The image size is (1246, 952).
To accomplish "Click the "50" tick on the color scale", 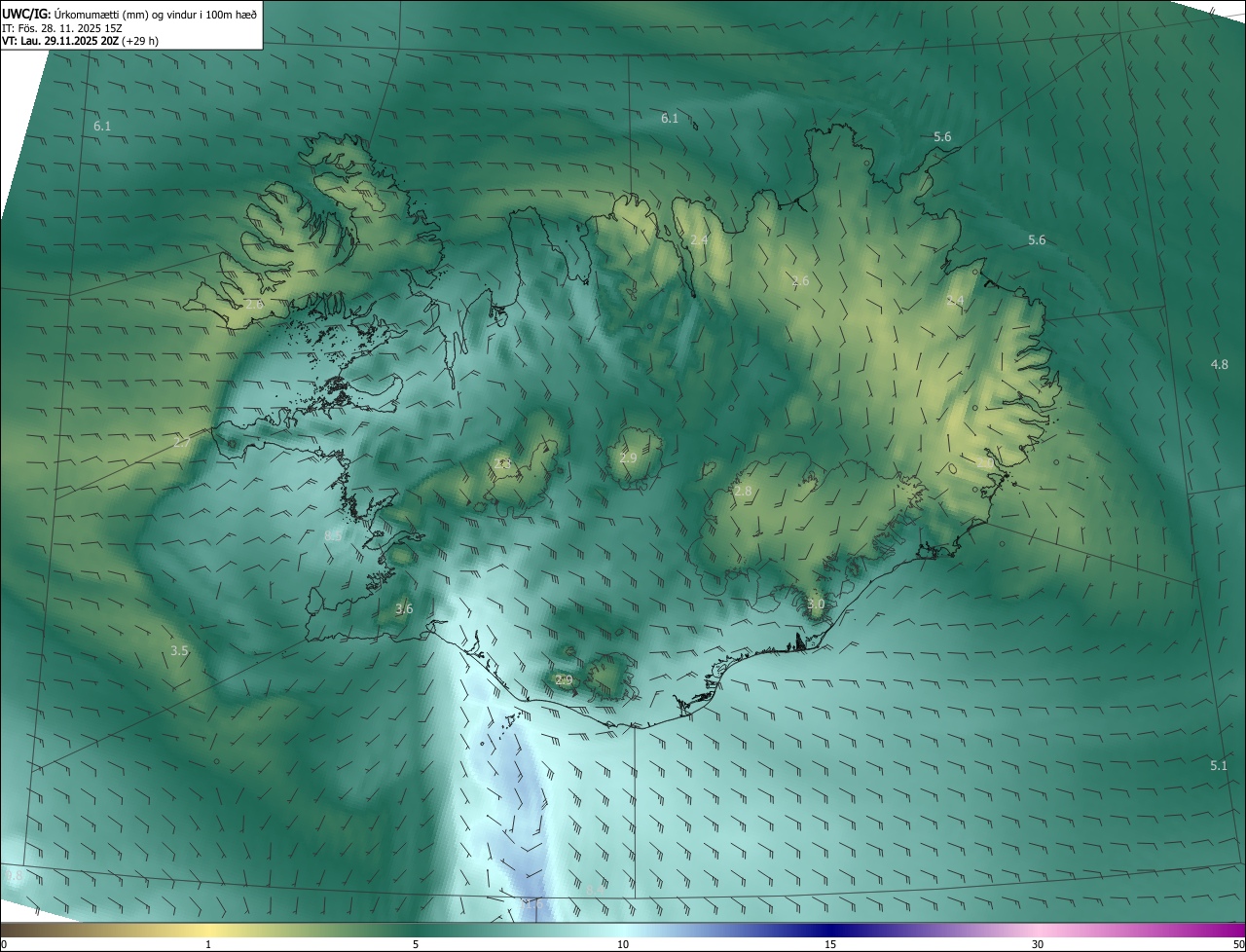I will 1238,944.
